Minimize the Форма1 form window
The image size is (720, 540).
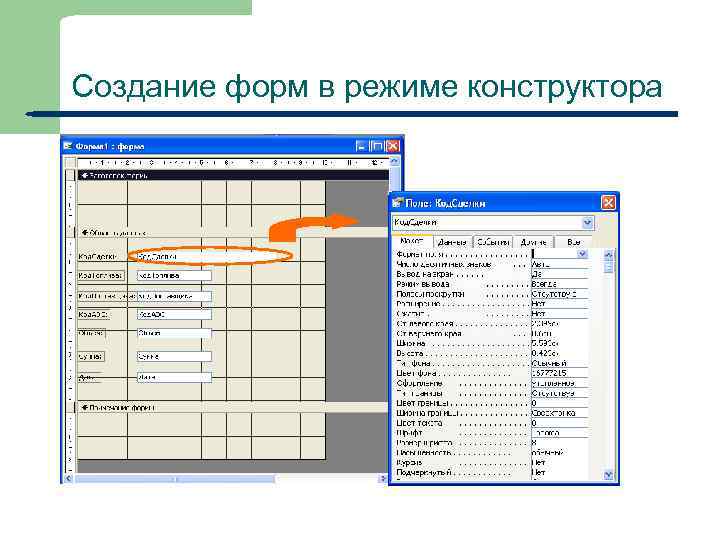[362, 146]
